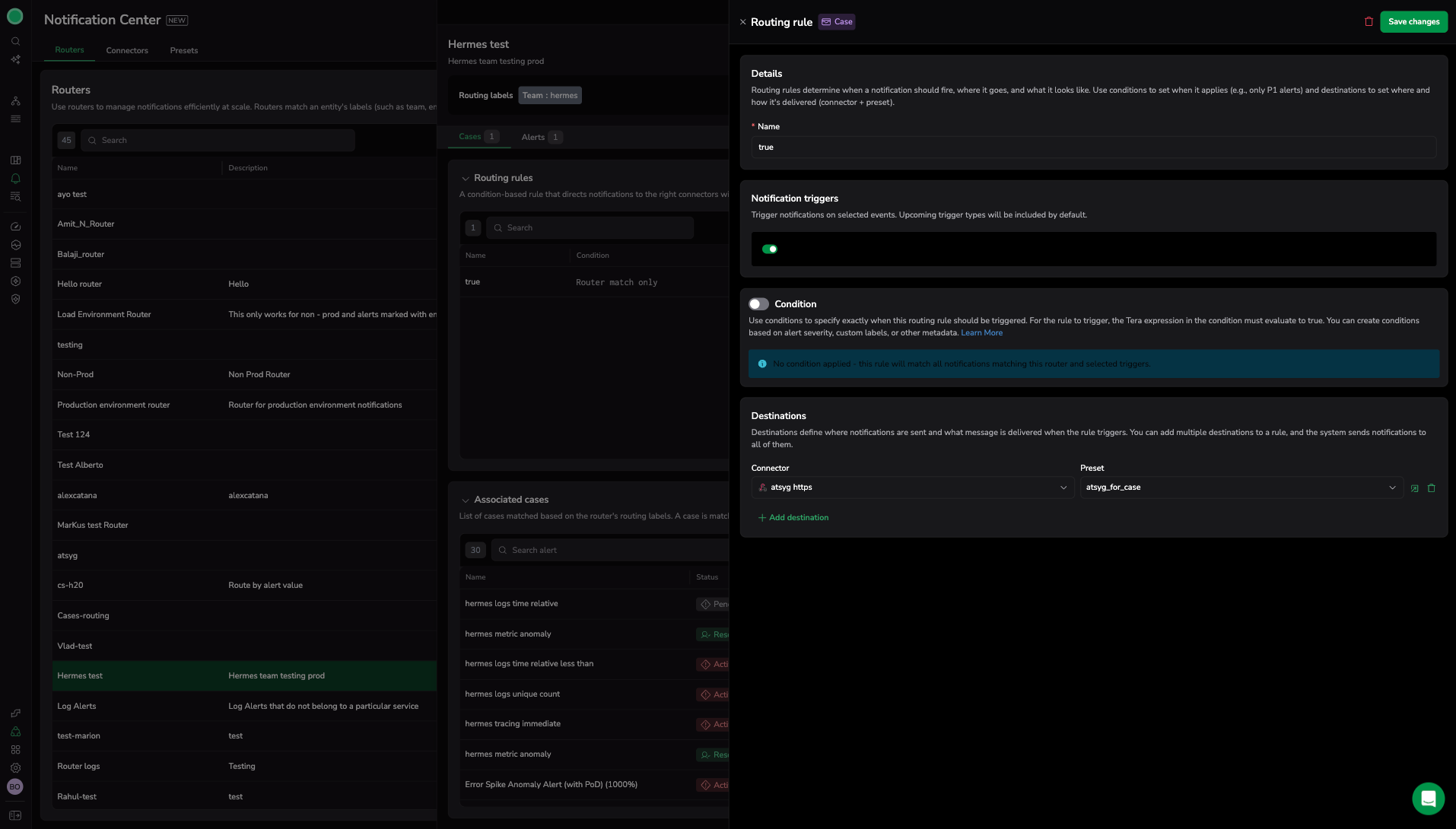
Task: Click Add destination
Action: (x=793, y=518)
